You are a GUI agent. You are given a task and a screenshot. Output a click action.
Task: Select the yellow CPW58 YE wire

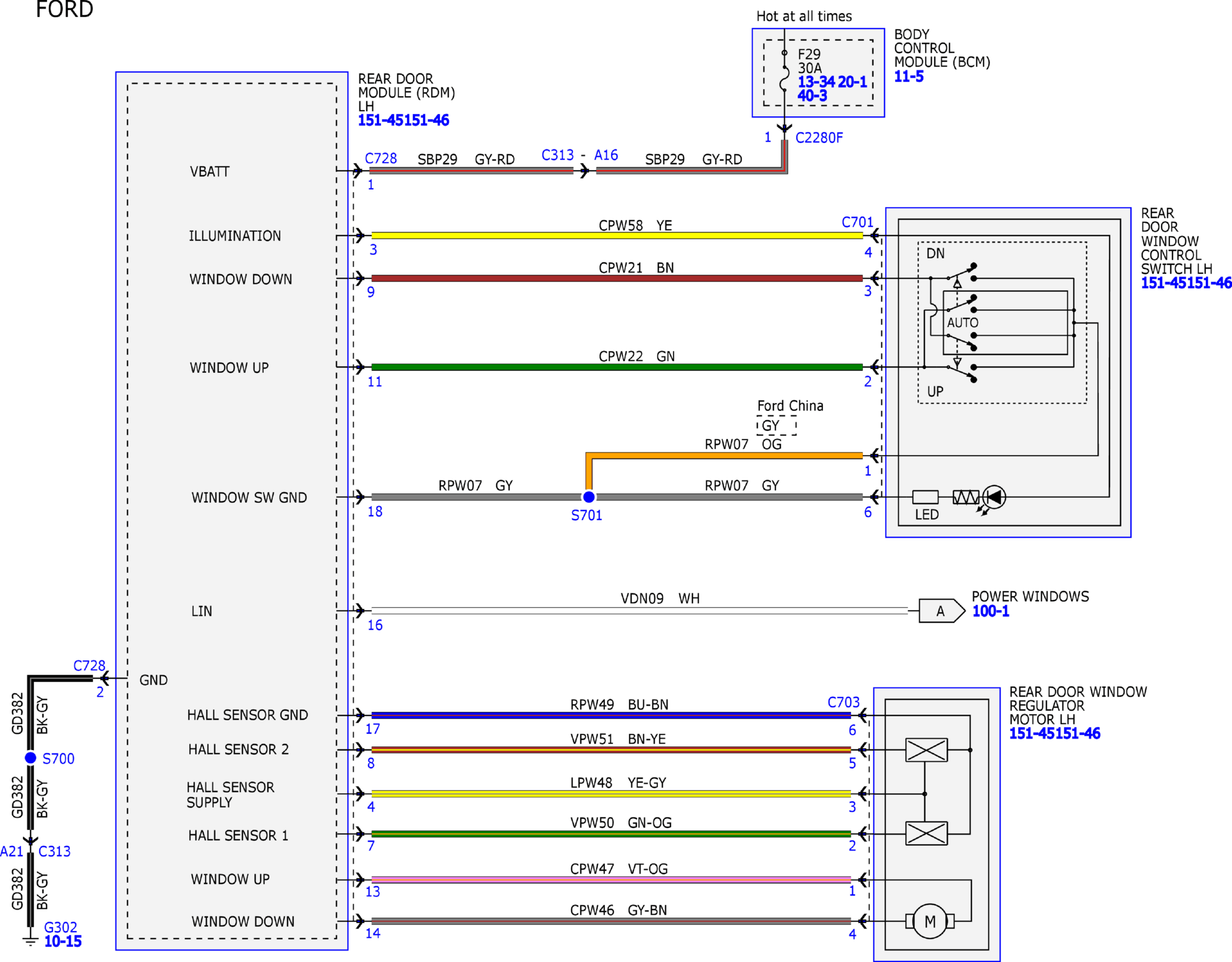617,235
